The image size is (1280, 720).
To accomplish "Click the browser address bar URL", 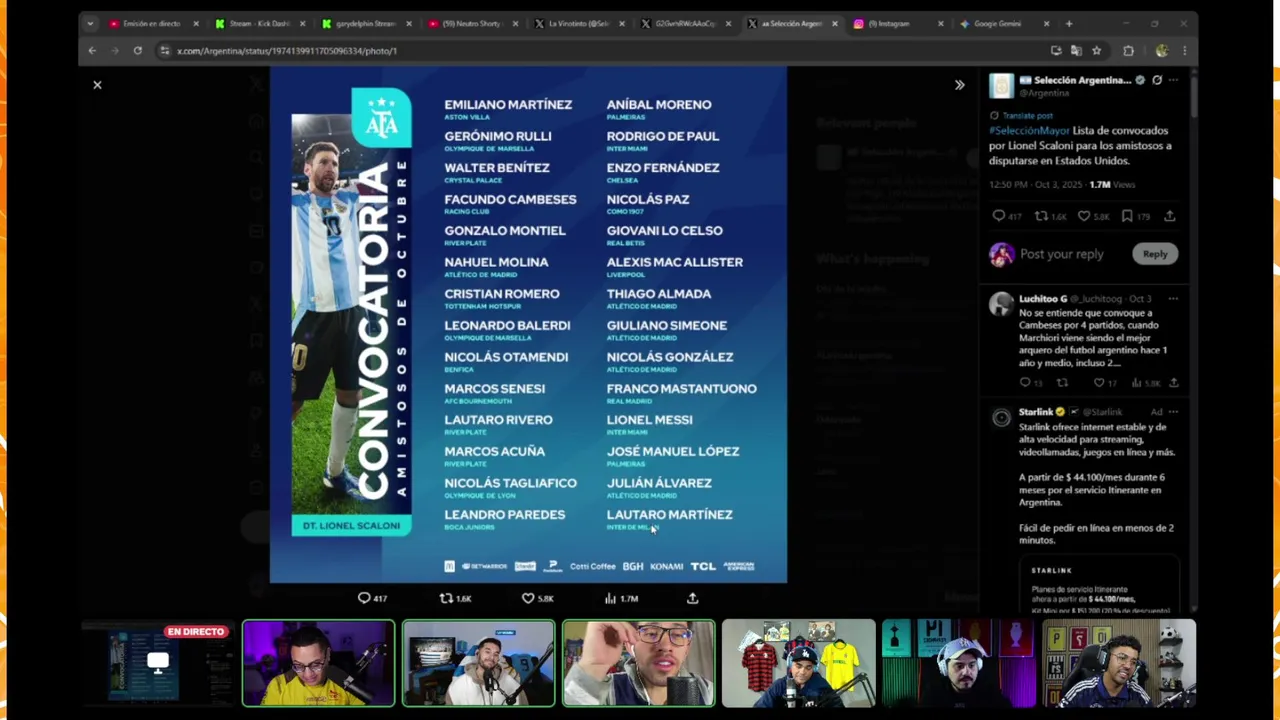I will (x=287, y=51).
